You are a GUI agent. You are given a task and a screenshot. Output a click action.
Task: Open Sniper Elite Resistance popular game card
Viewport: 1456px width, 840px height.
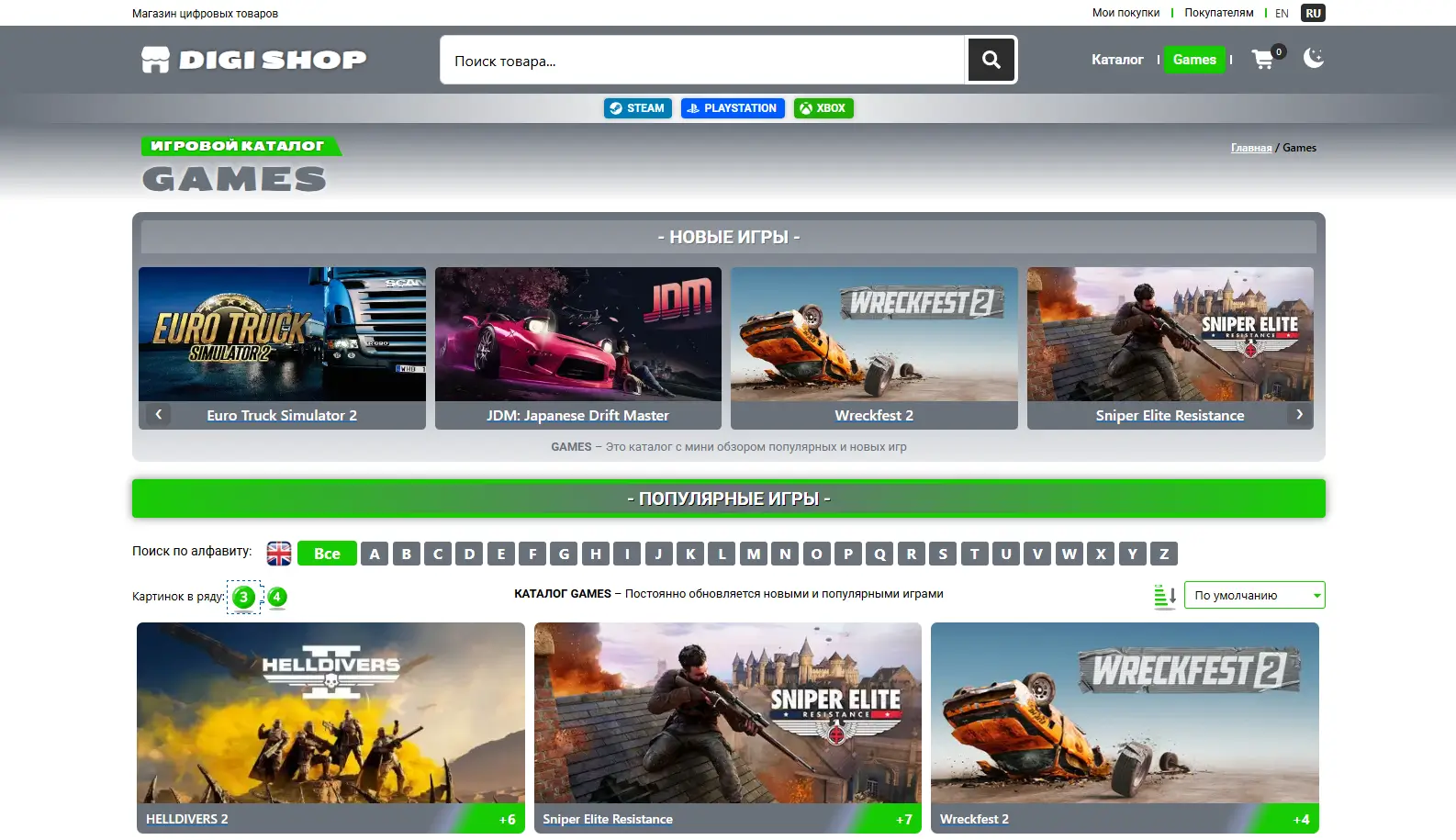pyautogui.click(x=728, y=728)
